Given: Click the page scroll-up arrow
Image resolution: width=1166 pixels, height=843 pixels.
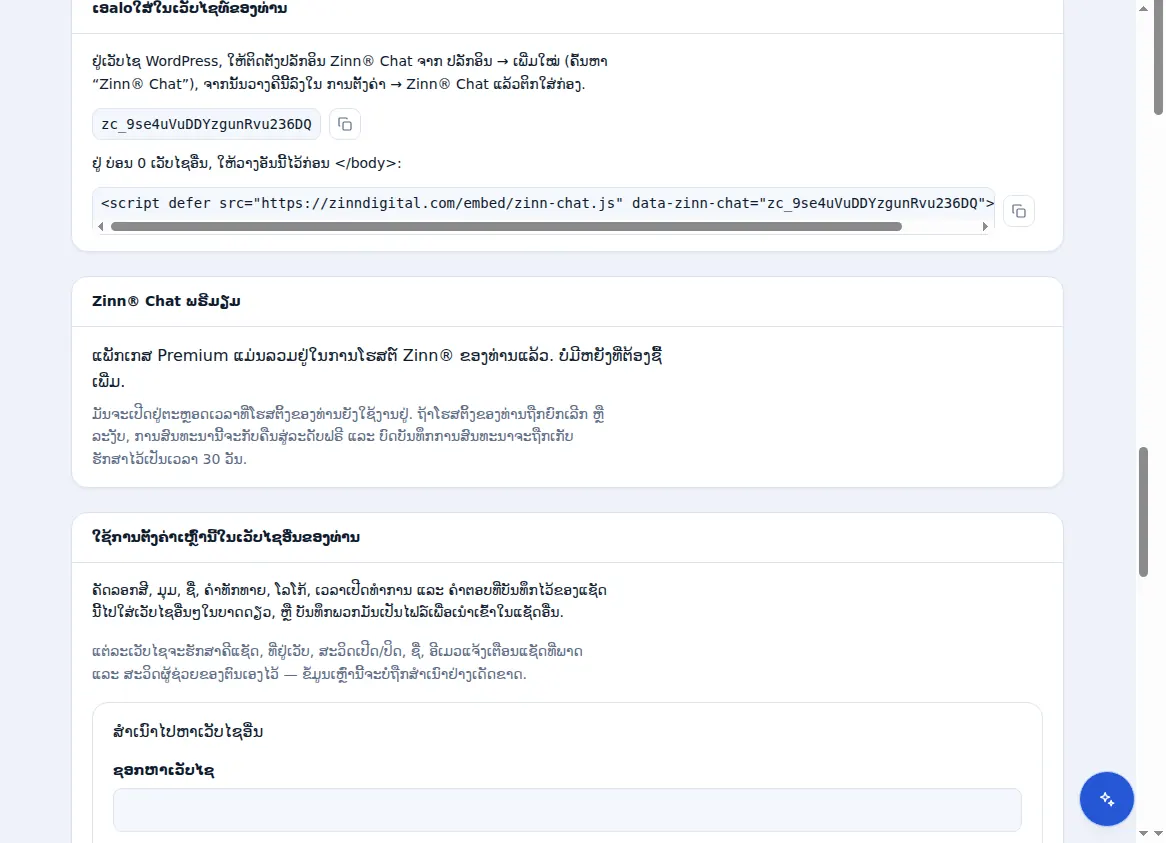Looking at the screenshot, I should tap(1143, 8).
